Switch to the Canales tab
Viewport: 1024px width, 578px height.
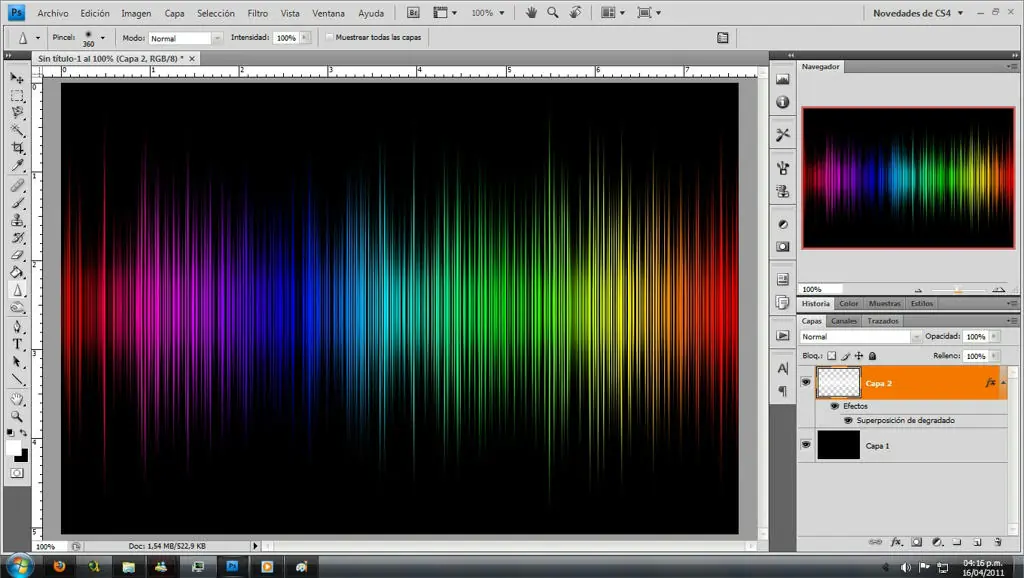point(844,321)
